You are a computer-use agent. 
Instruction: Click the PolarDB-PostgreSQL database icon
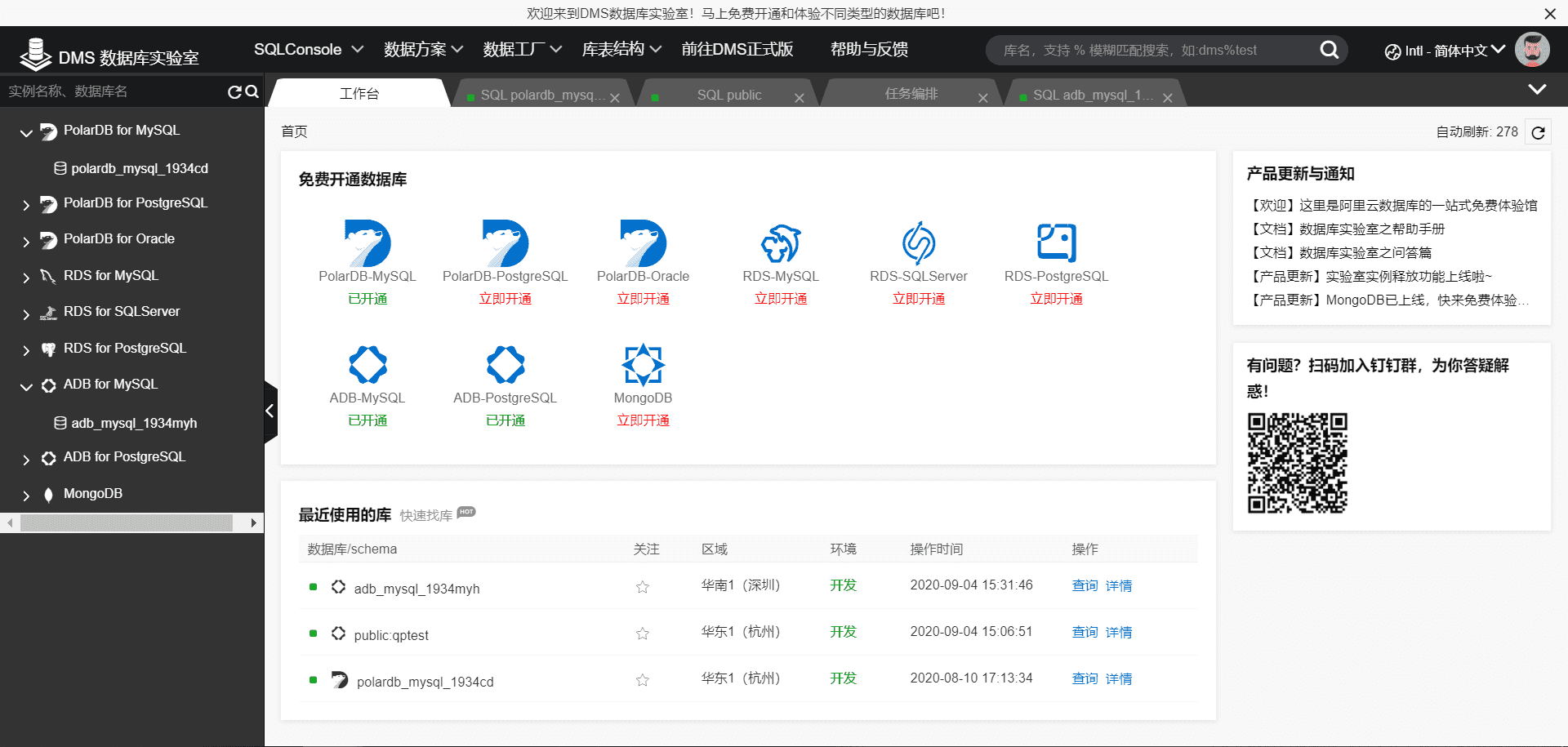[x=506, y=243]
